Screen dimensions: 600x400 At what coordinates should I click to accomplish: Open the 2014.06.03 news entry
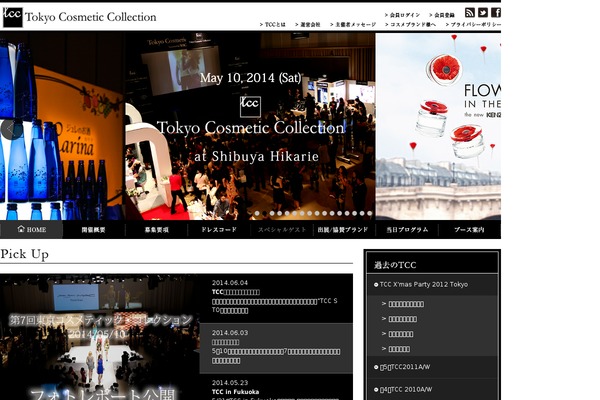(x=276, y=348)
